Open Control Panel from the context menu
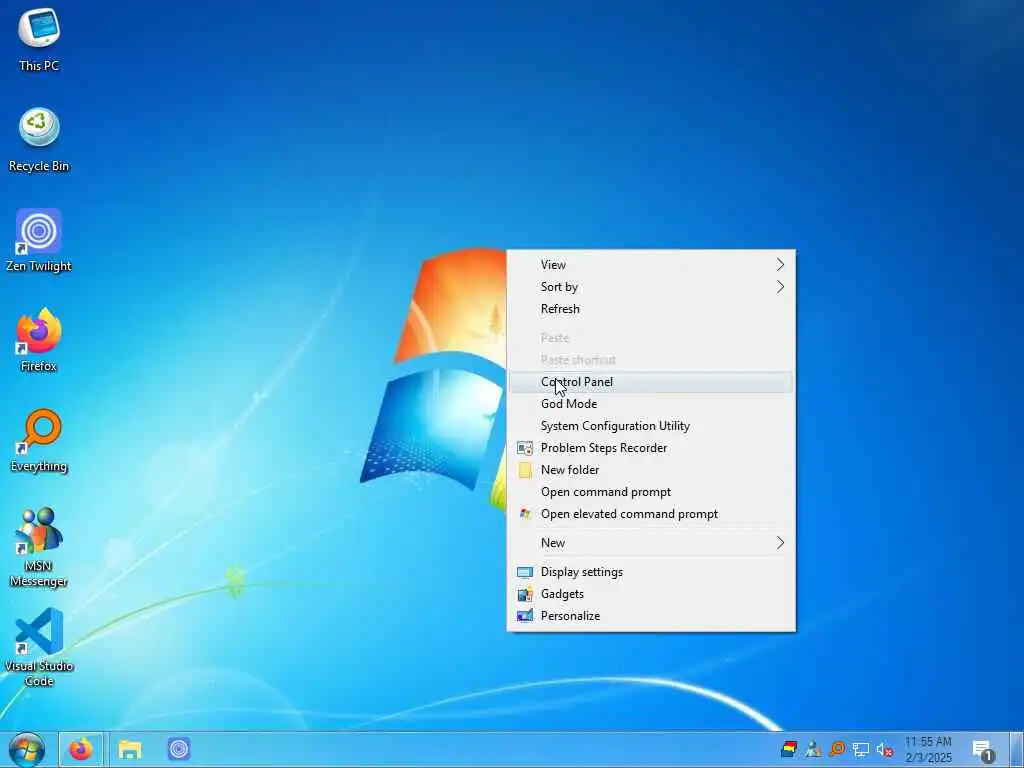The height and width of the screenshot is (768, 1024). [x=651, y=382]
